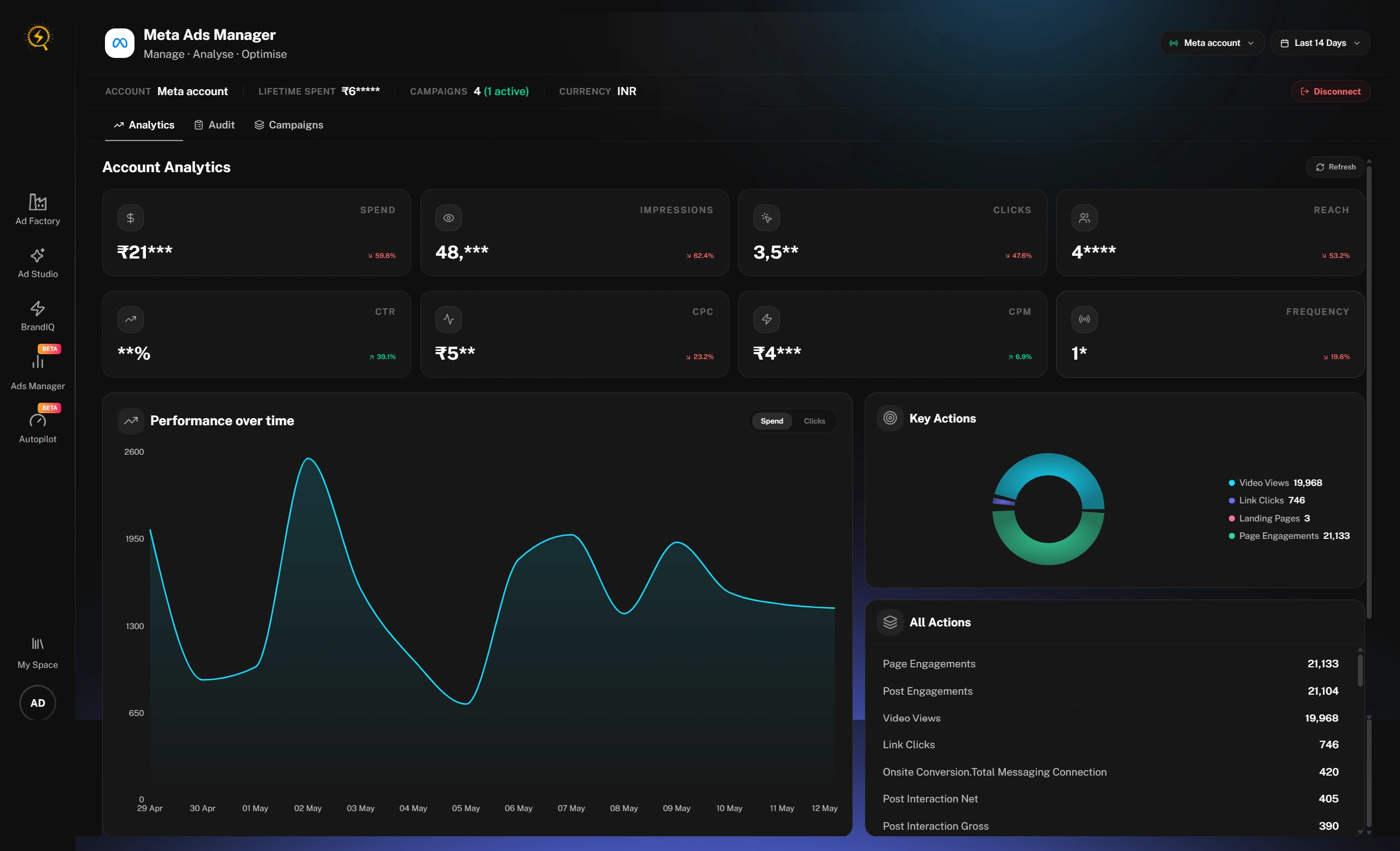The image size is (1400, 851).
Task: Click the All Actions layers icon
Action: pyautogui.click(x=890, y=622)
